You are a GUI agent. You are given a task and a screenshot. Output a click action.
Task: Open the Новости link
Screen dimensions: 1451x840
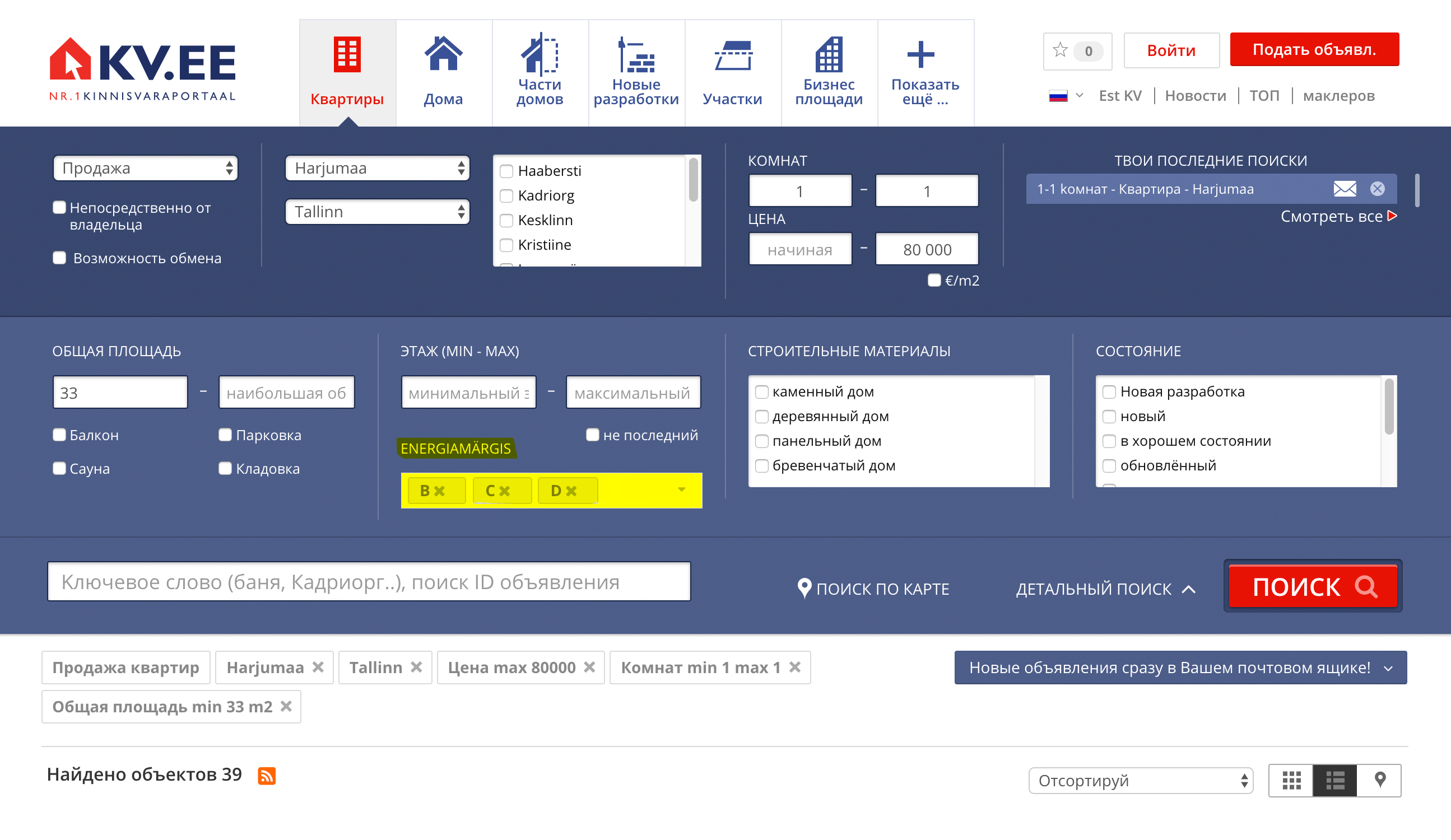point(1196,96)
